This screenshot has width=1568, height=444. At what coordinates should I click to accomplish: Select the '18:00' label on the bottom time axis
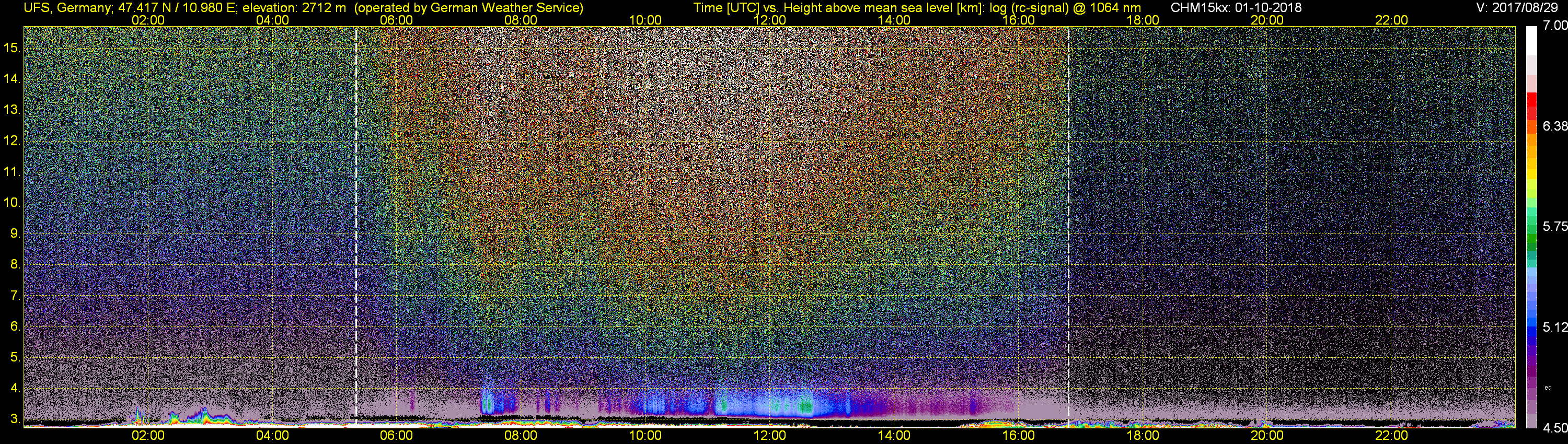pyautogui.click(x=1143, y=436)
